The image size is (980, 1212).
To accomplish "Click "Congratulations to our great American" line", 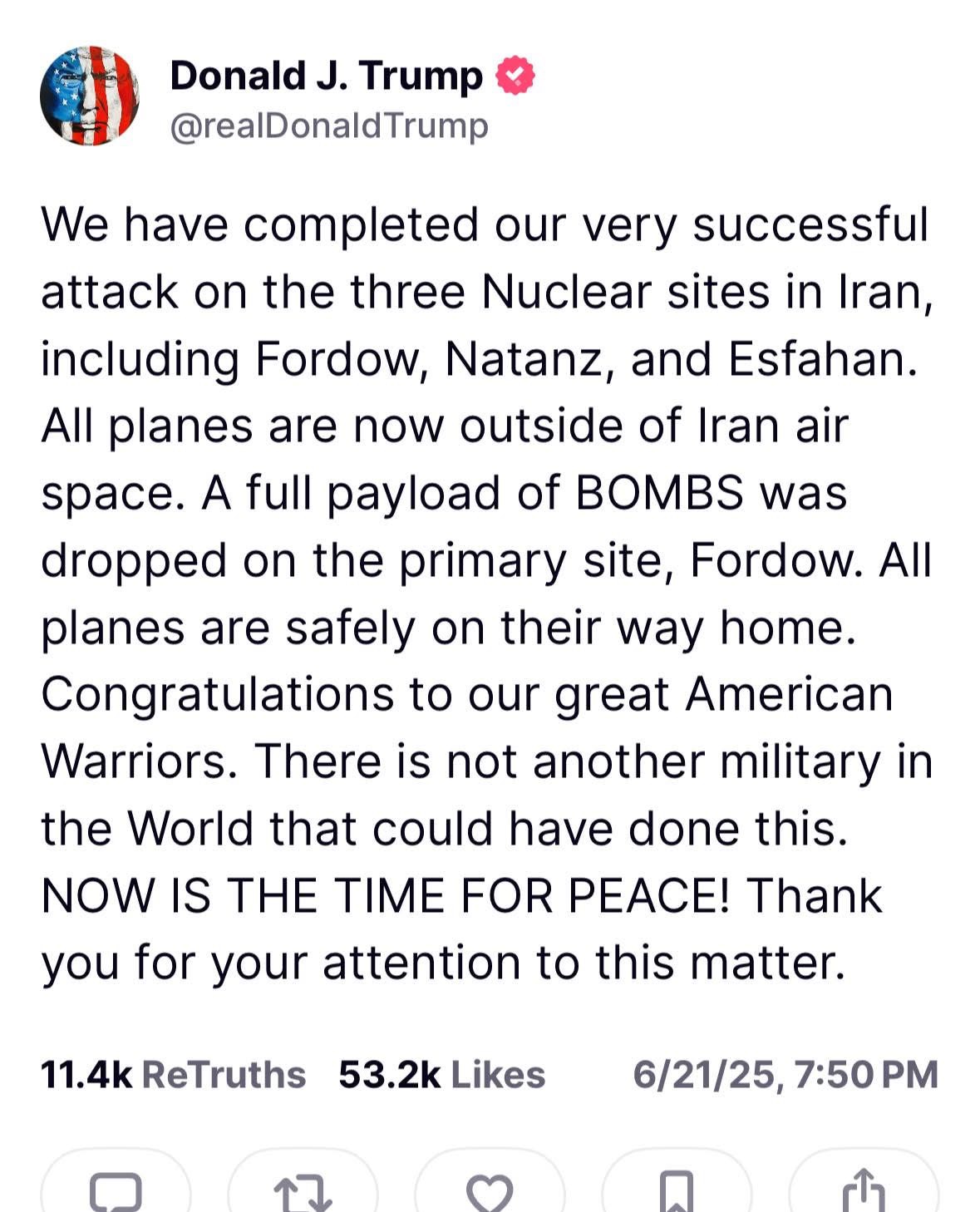I will coord(466,694).
